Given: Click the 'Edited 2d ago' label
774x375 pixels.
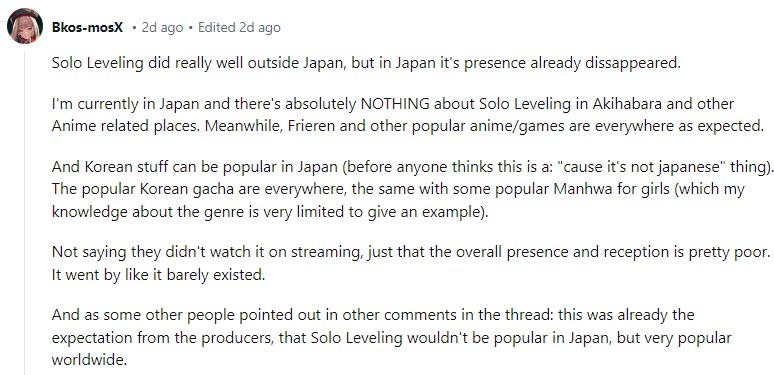Looking at the screenshot, I should pos(239,28).
